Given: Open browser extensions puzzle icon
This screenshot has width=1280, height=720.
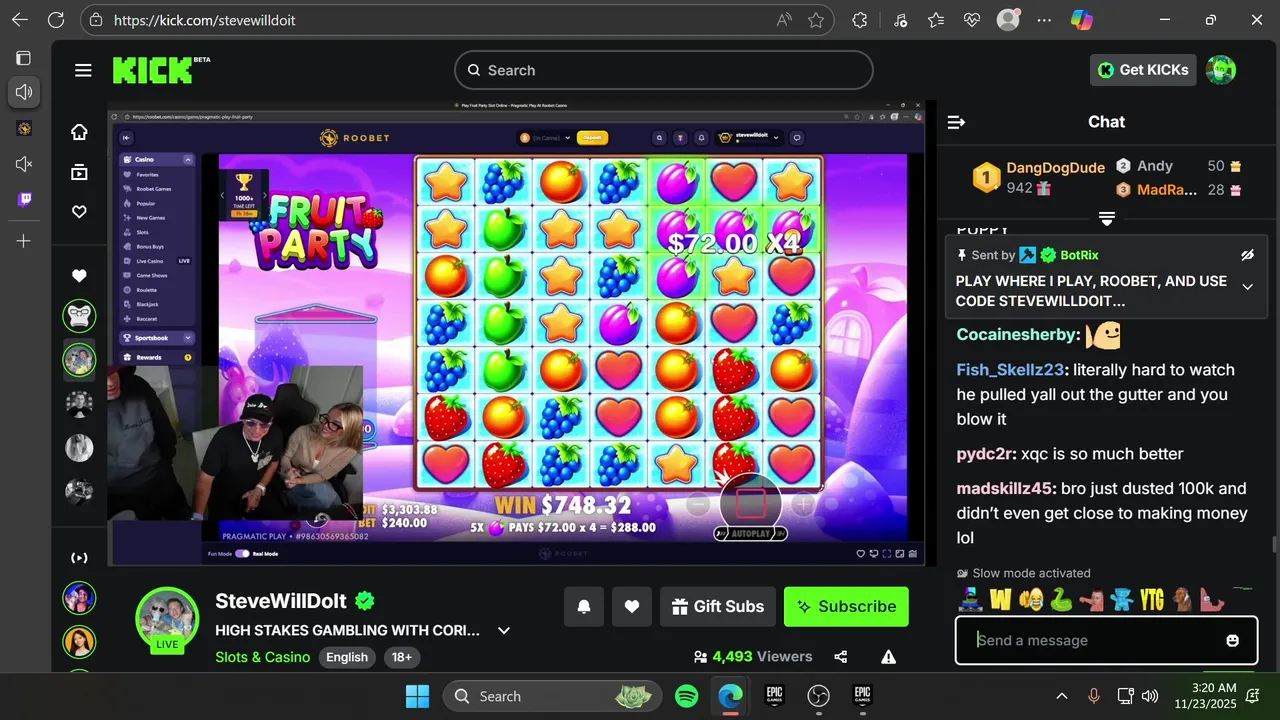Looking at the screenshot, I should point(859,20).
